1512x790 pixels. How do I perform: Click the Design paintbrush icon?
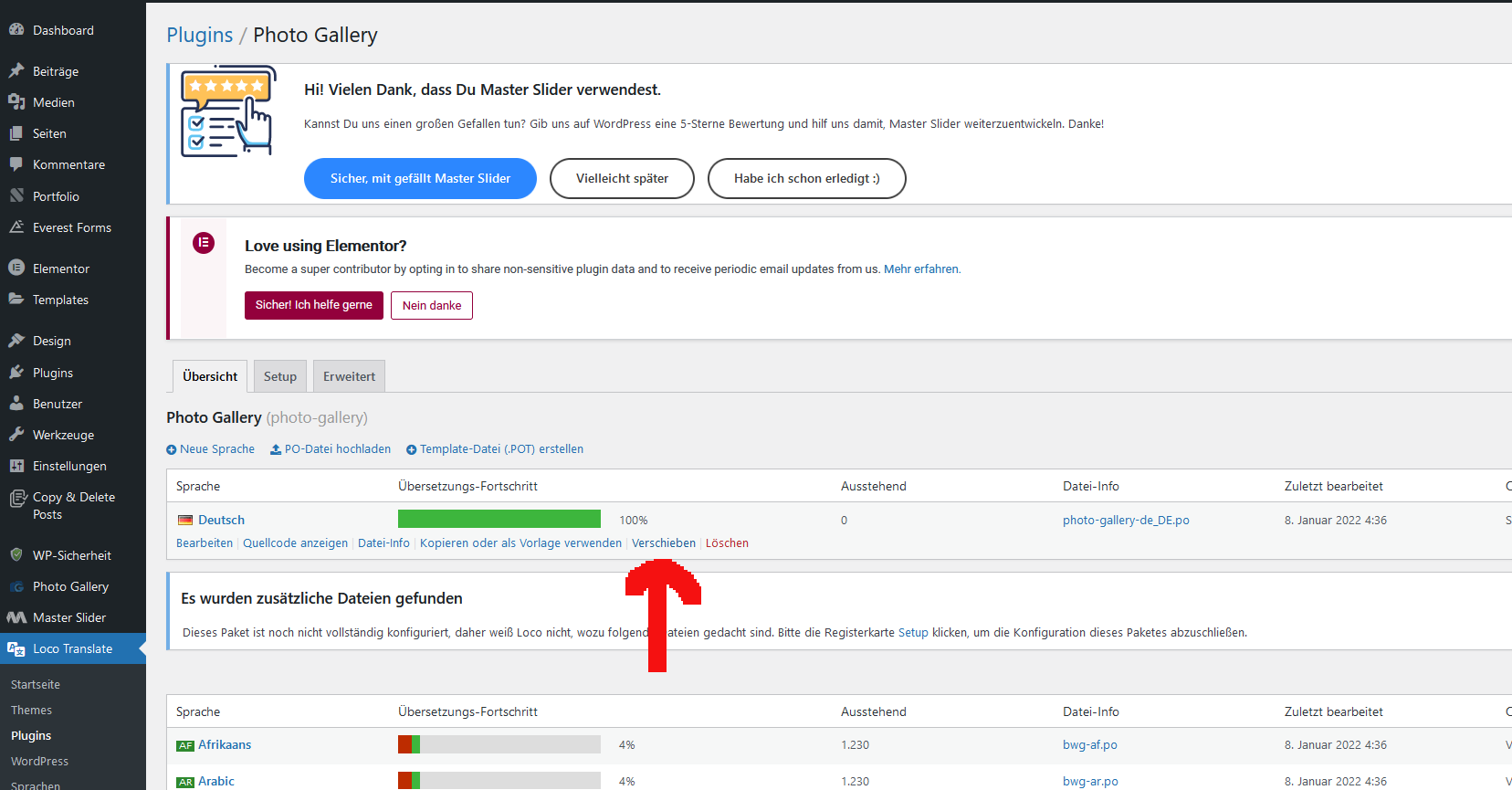click(x=16, y=341)
